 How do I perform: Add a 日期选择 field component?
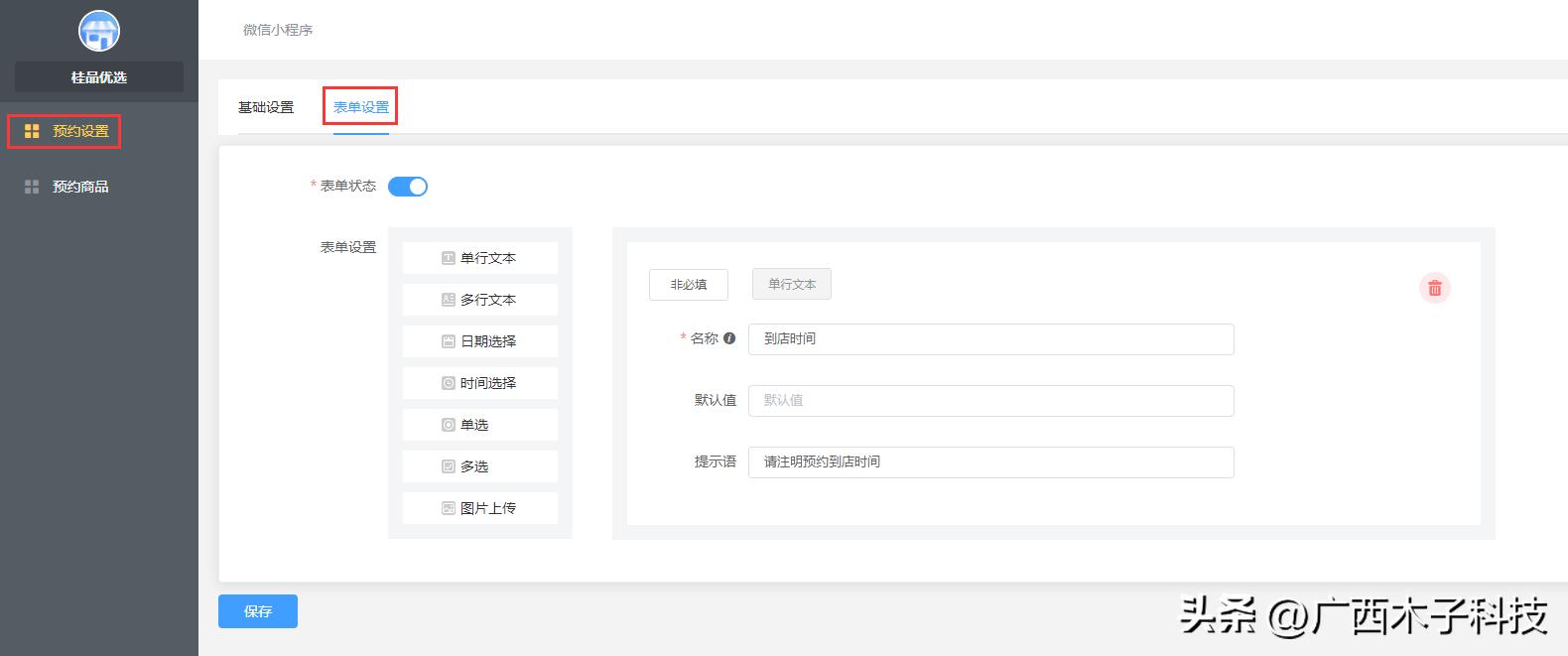pos(480,341)
